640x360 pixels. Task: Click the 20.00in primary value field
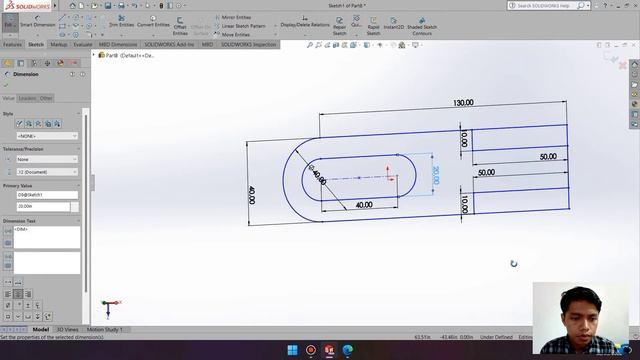[43, 207]
